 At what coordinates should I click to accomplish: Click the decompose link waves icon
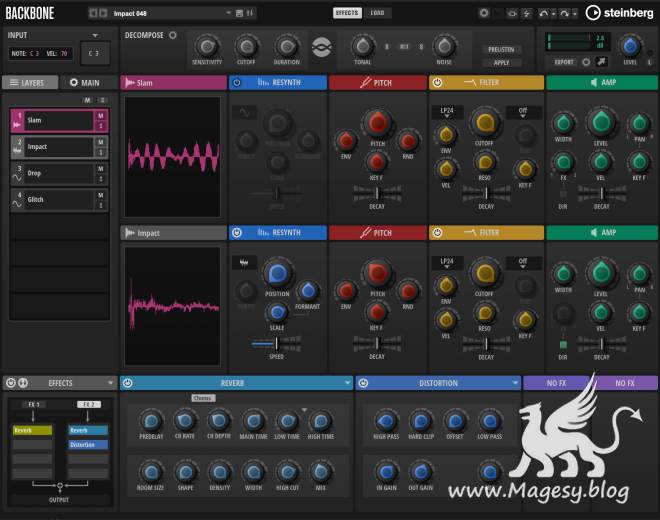[x=322, y=47]
